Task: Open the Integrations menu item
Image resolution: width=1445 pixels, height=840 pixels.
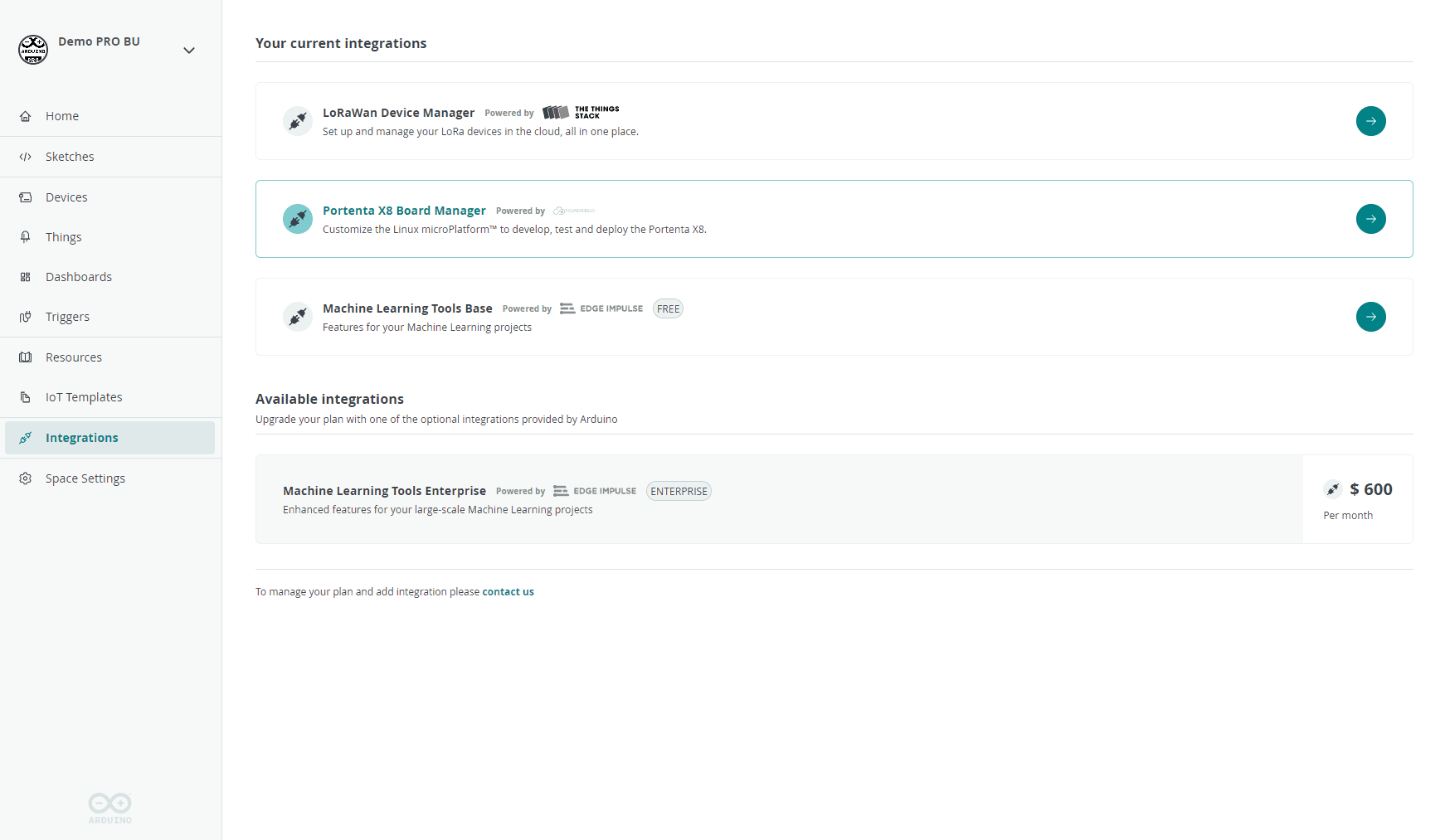Action: tap(81, 438)
